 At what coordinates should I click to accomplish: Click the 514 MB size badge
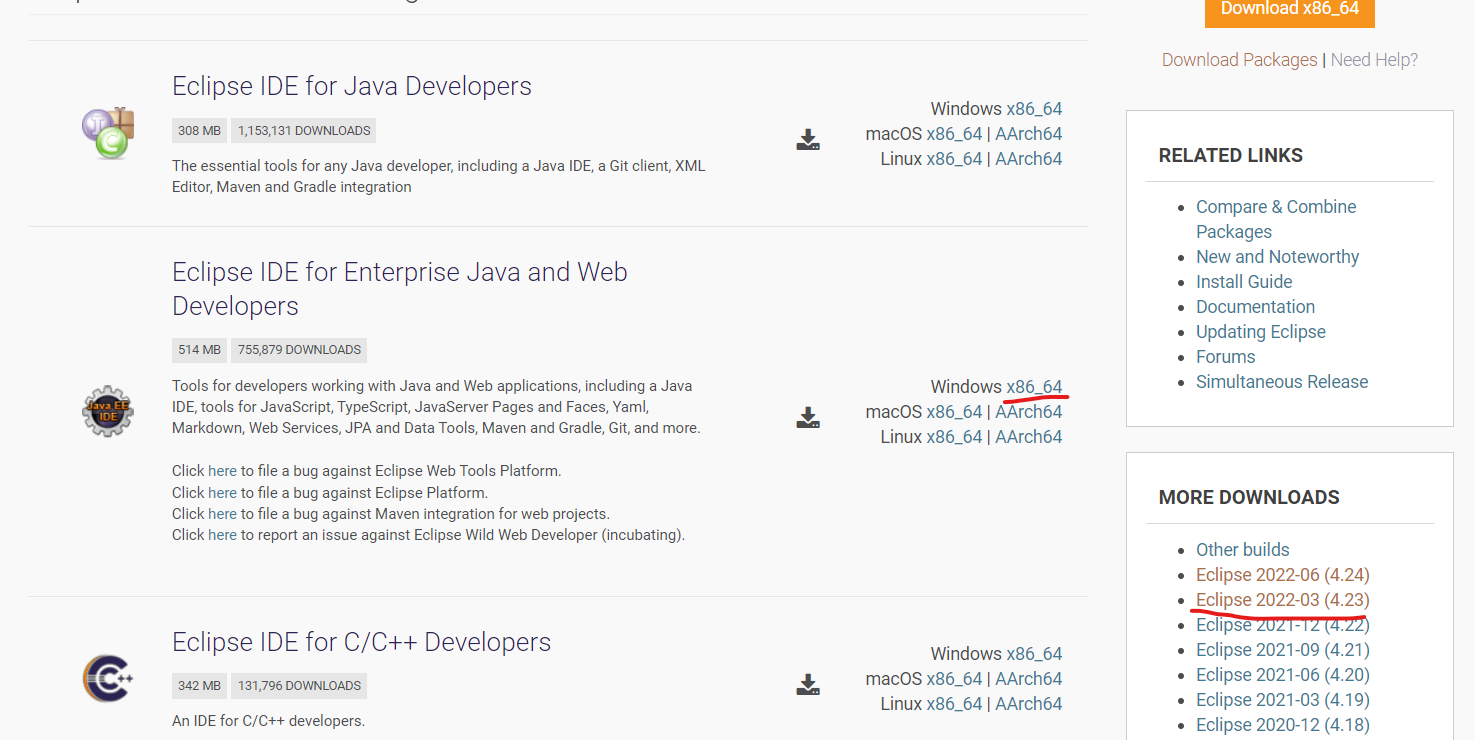coord(199,350)
